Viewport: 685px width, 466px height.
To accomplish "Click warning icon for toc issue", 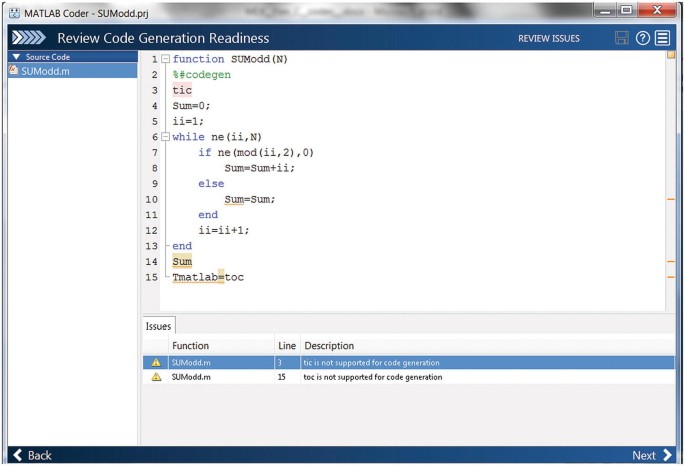I will pos(155,377).
